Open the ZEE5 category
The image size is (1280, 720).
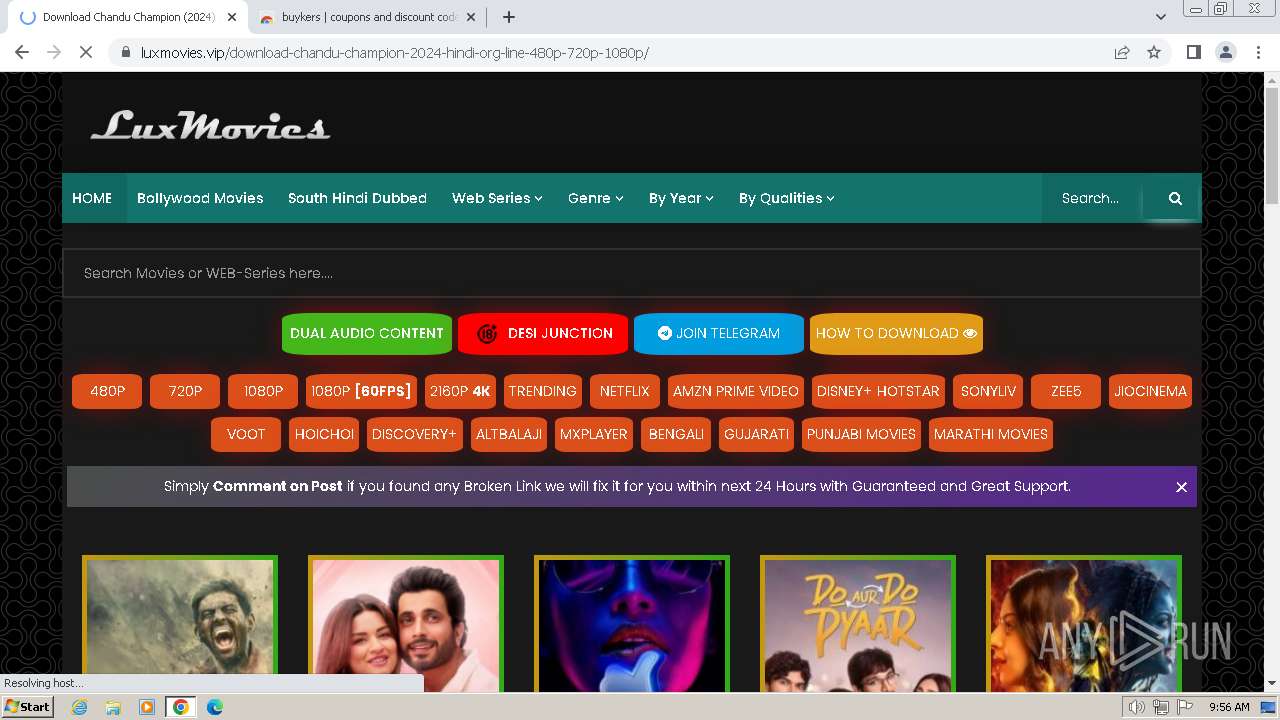pos(1066,391)
